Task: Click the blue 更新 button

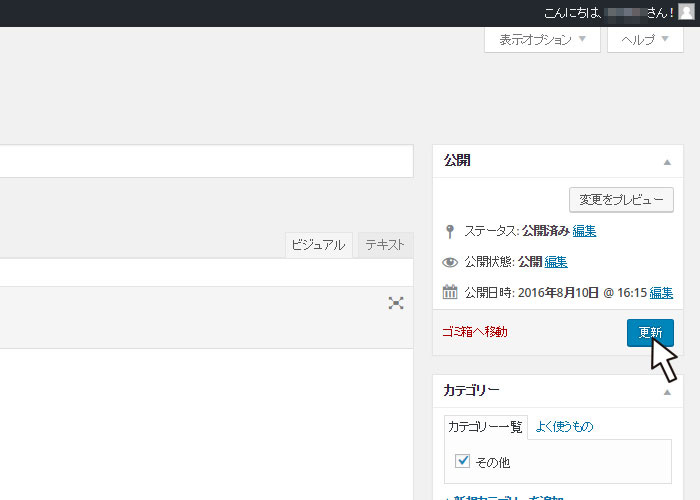Action: coord(650,333)
